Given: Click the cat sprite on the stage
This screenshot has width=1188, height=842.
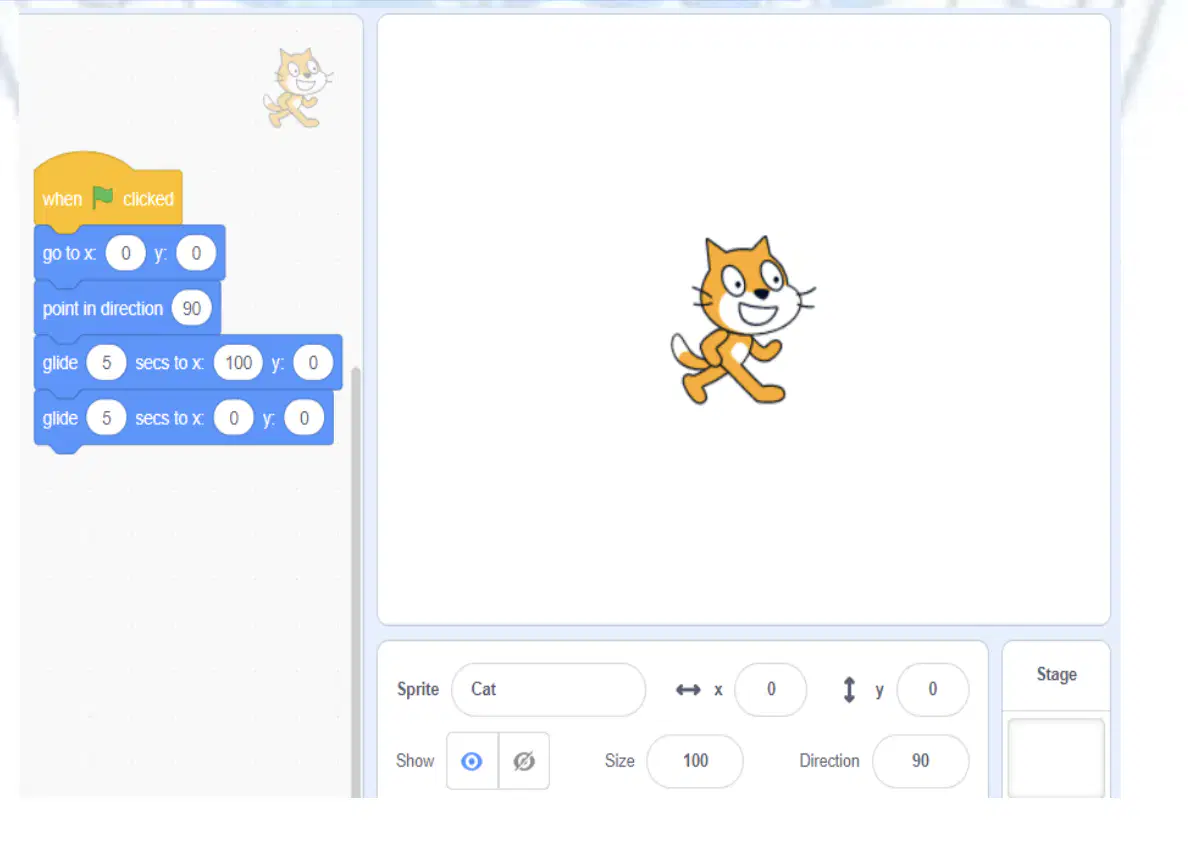Looking at the screenshot, I should (742, 320).
